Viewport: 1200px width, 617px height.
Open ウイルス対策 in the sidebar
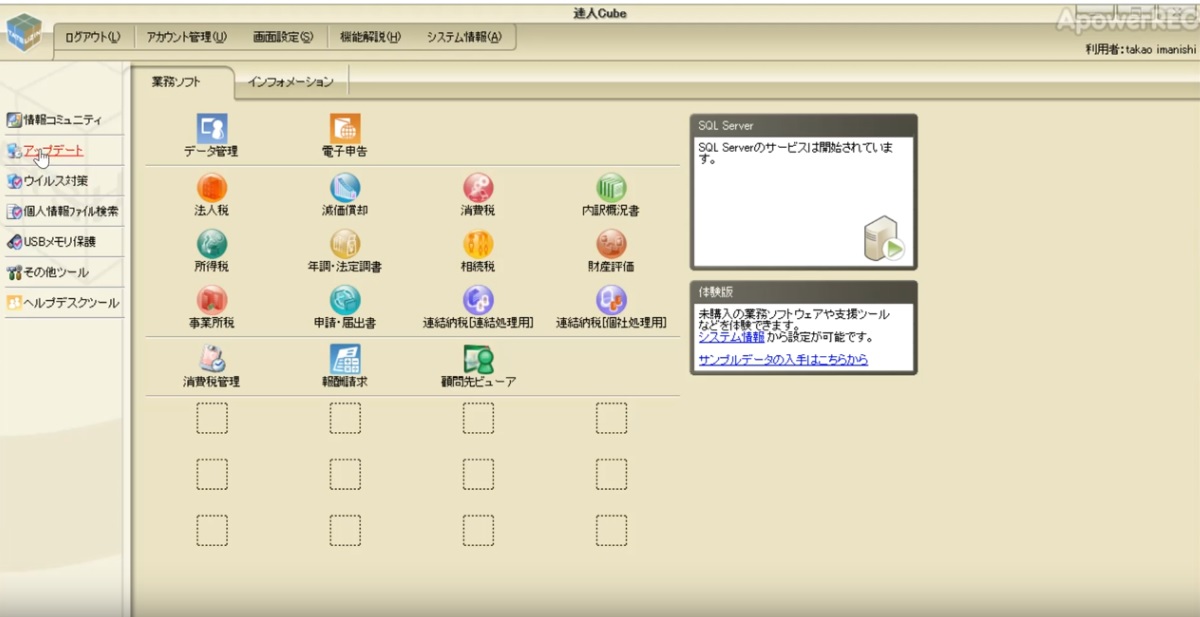click(x=48, y=181)
